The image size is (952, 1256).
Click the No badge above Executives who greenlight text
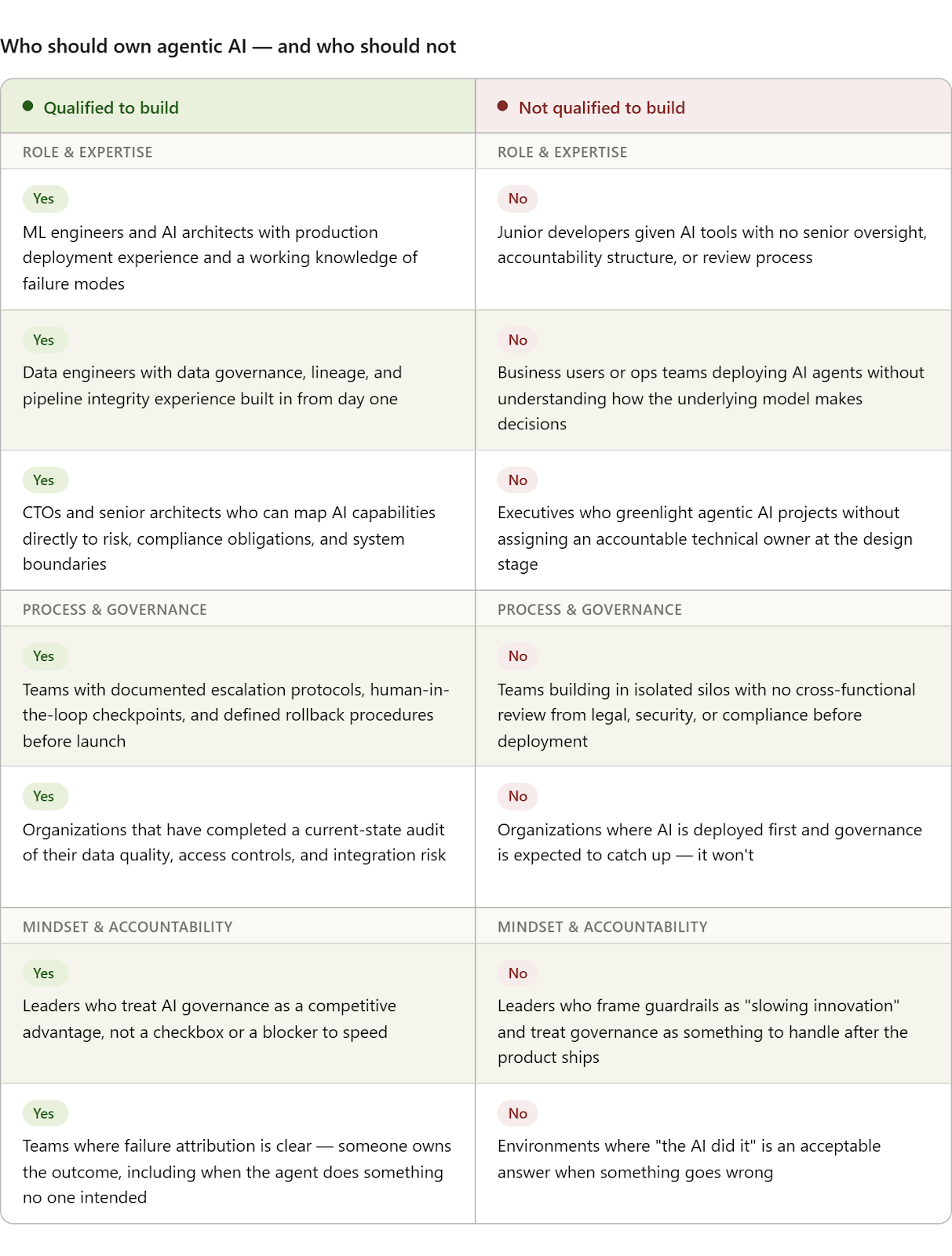pyautogui.click(x=517, y=480)
